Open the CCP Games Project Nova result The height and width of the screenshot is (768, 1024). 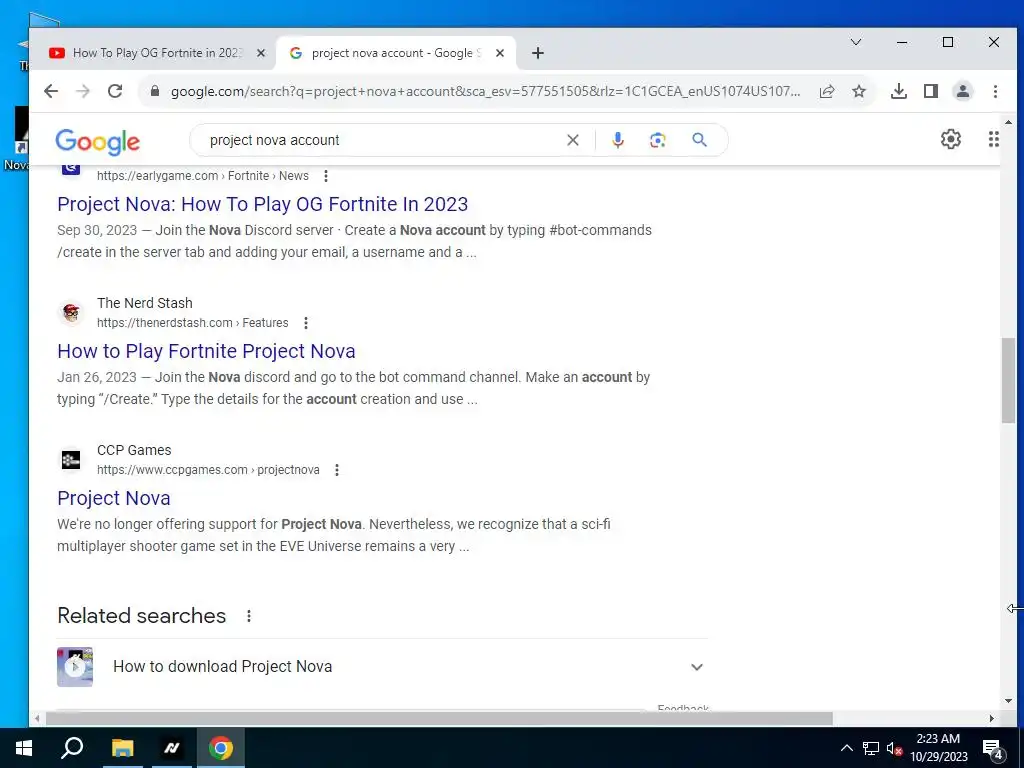pyautogui.click(x=114, y=498)
